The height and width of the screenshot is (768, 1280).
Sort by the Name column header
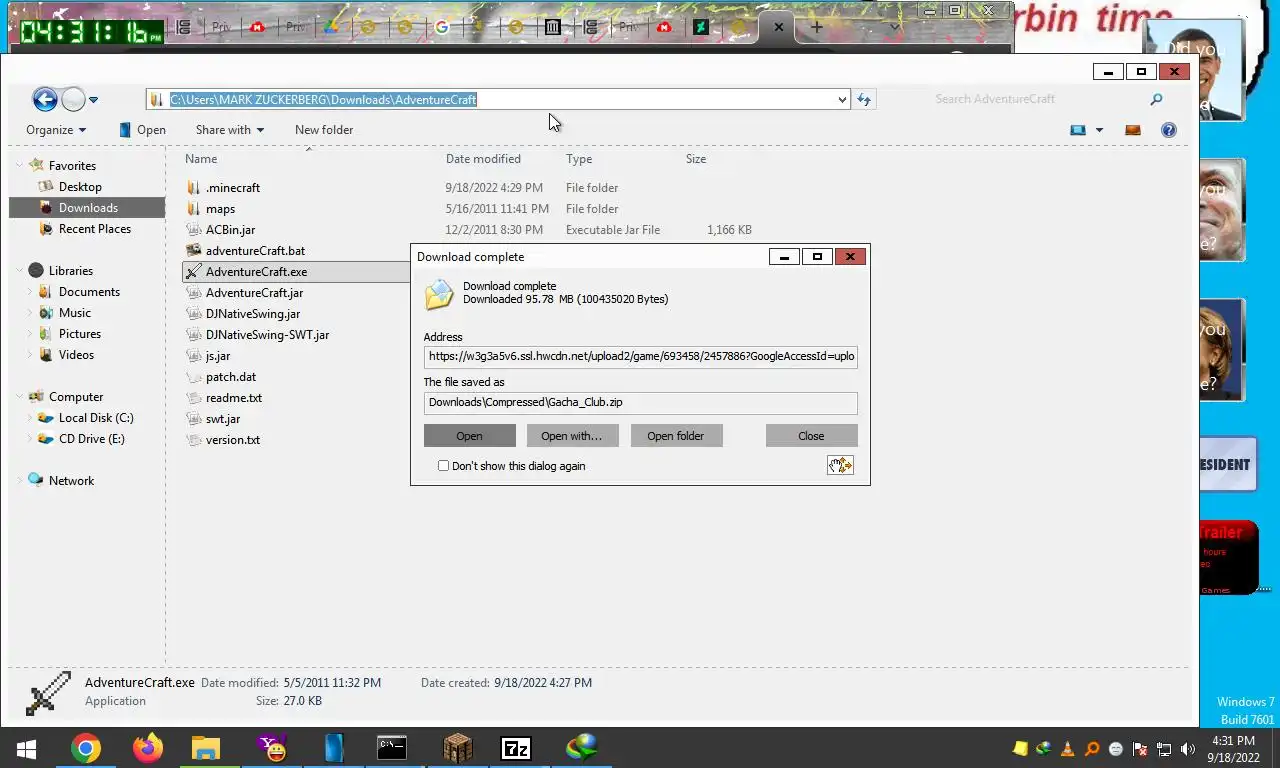click(201, 159)
